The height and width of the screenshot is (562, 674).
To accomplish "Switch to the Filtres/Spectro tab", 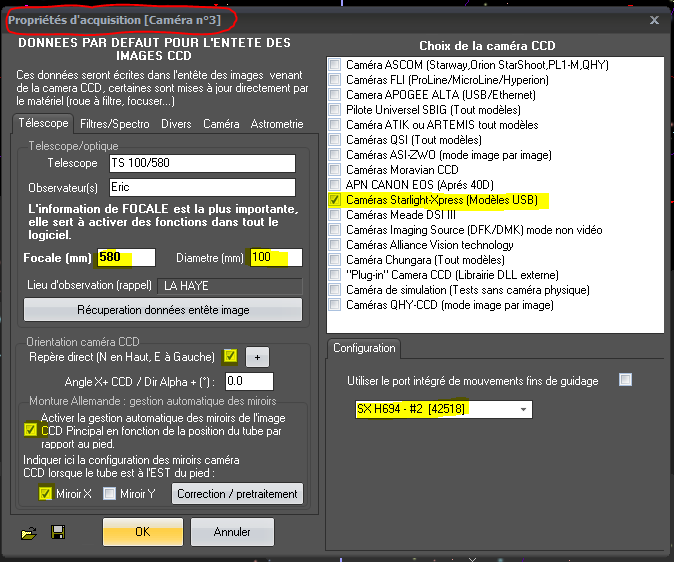I will pos(114,124).
